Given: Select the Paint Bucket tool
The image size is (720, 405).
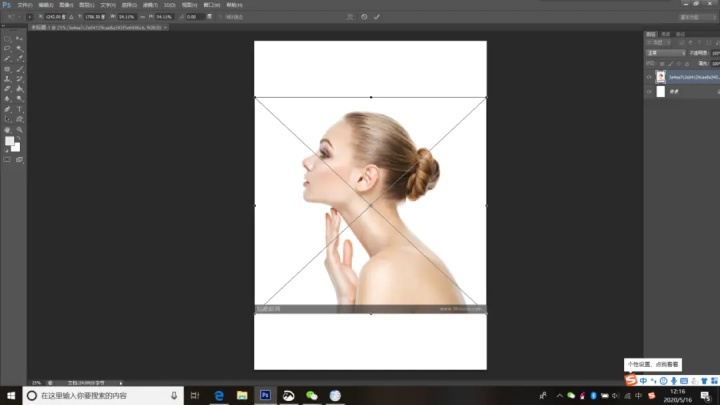Looking at the screenshot, I should (19, 89).
